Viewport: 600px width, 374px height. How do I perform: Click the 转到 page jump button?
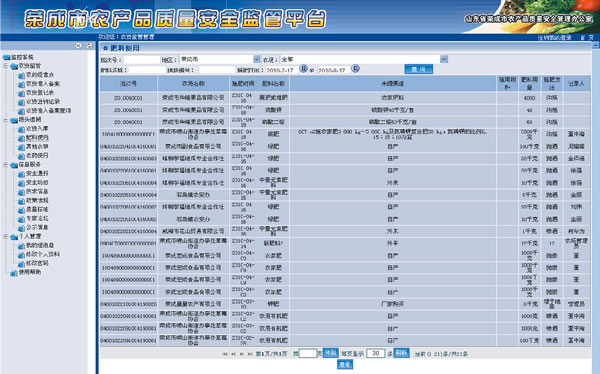tap(331, 353)
